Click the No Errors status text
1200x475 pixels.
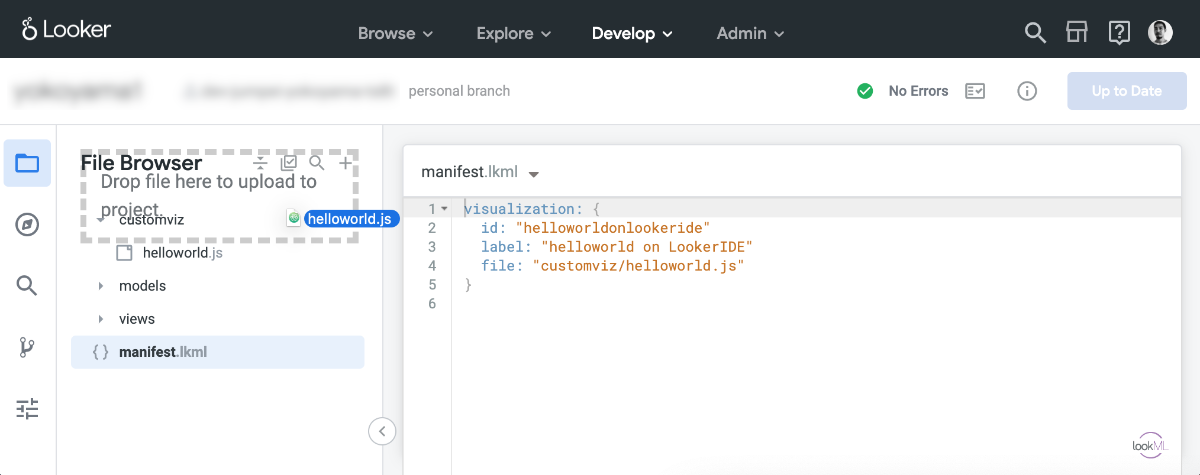[x=918, y=91]
